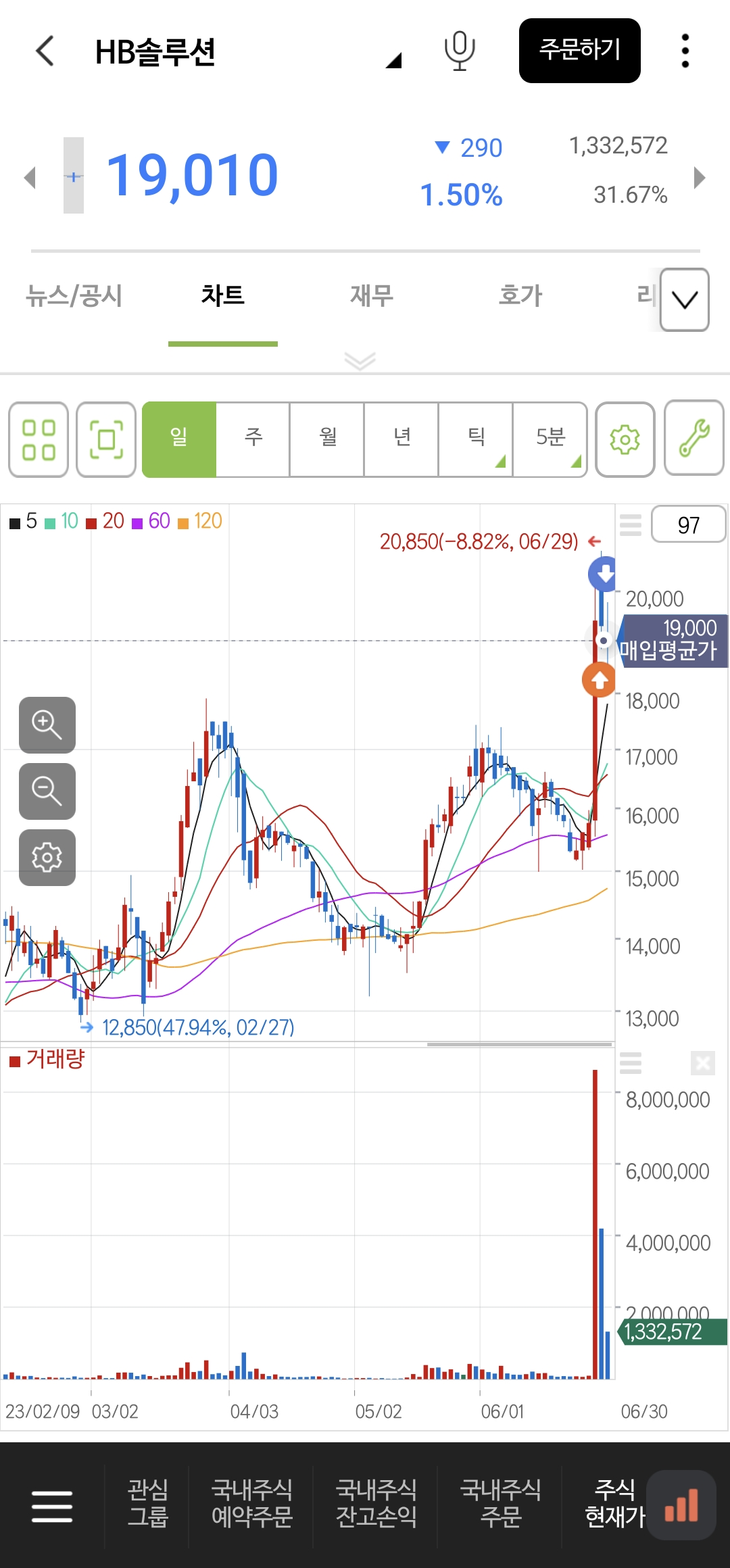Tap the 31.67% value in header
Image resolution: width=730 pixels, height=1568 pixels.
pyautogui.click(x=631, y=195)
